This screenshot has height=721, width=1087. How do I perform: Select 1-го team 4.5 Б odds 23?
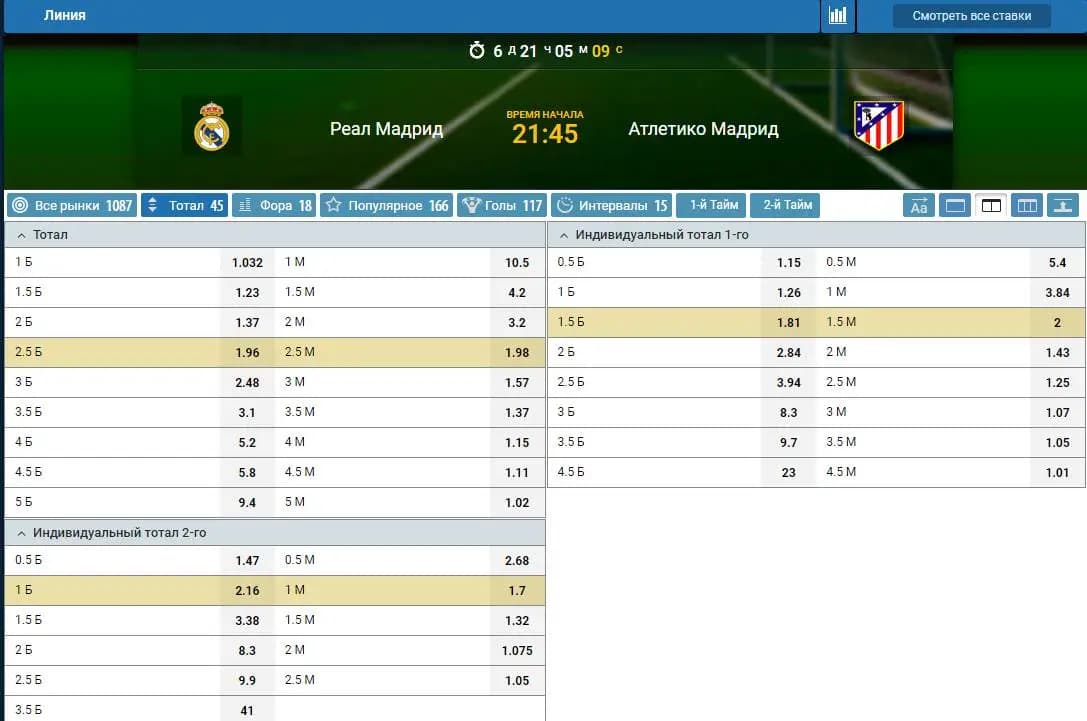[x=789, y=473]
